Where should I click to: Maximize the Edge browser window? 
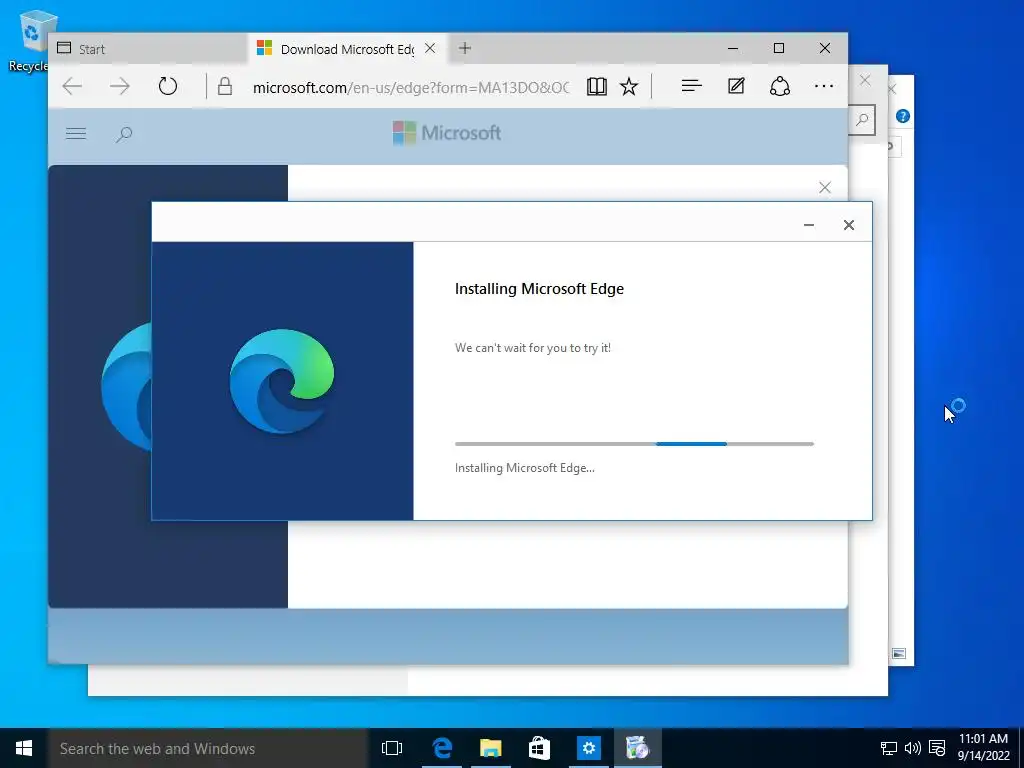[779, 48]
